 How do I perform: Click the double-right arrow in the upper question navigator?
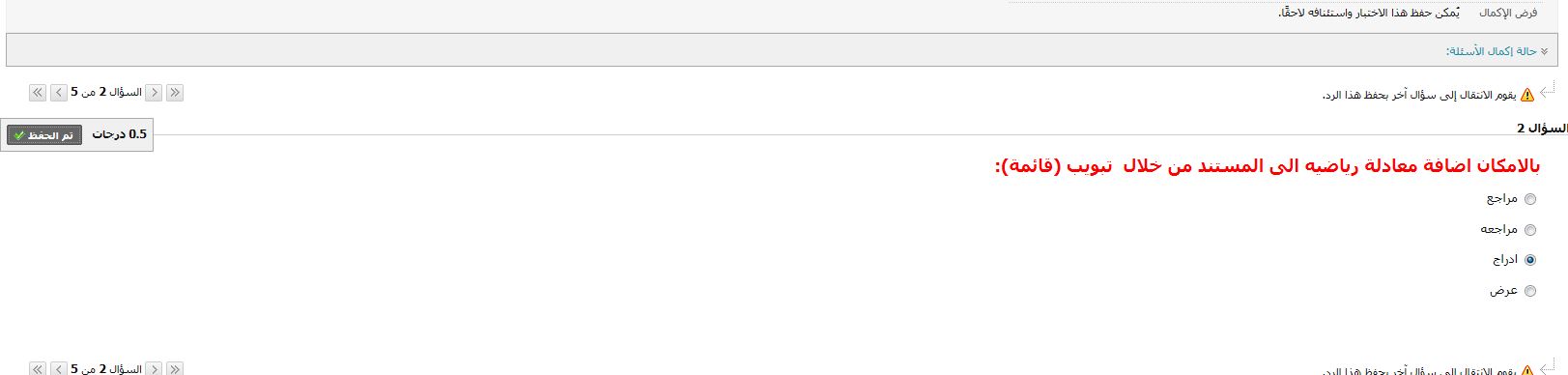[x=175, y=93]
